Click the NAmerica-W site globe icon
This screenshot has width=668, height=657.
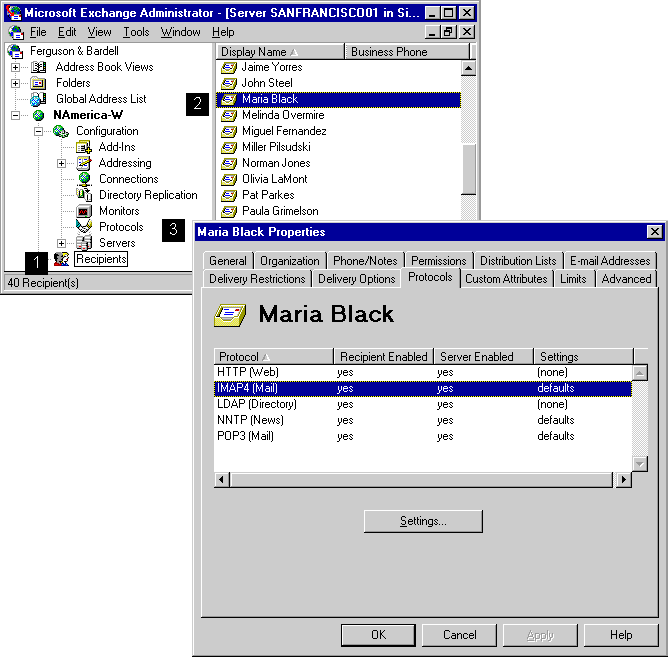point(38,115)
